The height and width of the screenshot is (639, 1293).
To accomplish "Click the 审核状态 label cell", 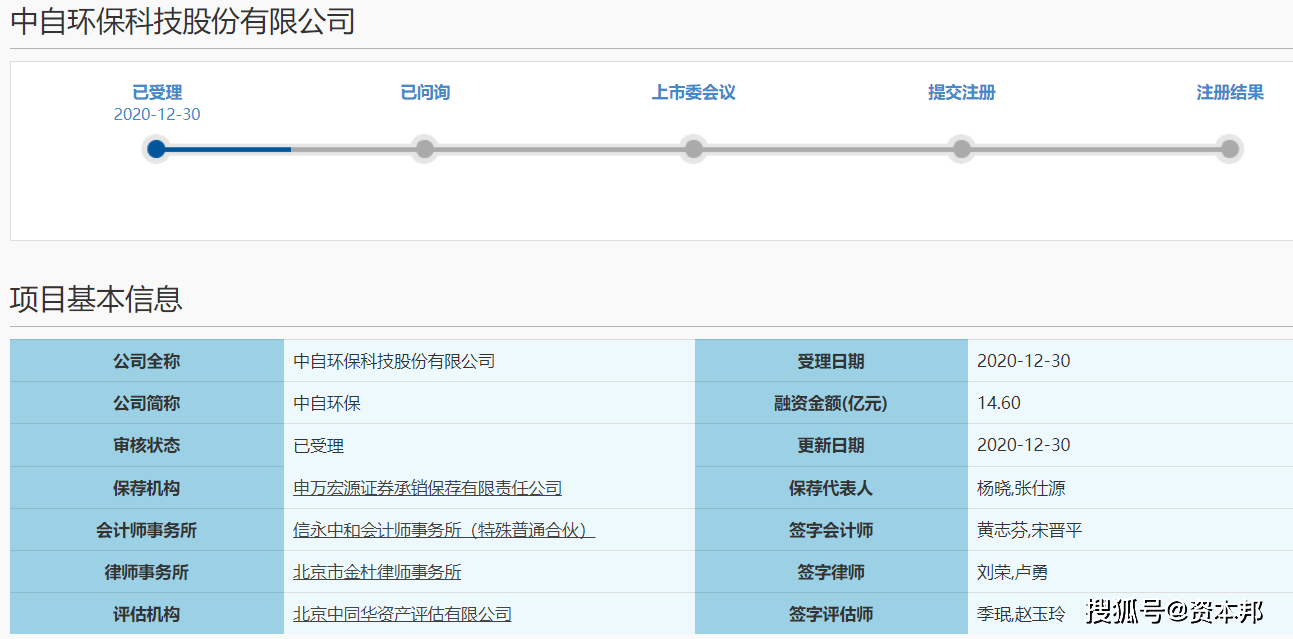I will coord(147,445).
